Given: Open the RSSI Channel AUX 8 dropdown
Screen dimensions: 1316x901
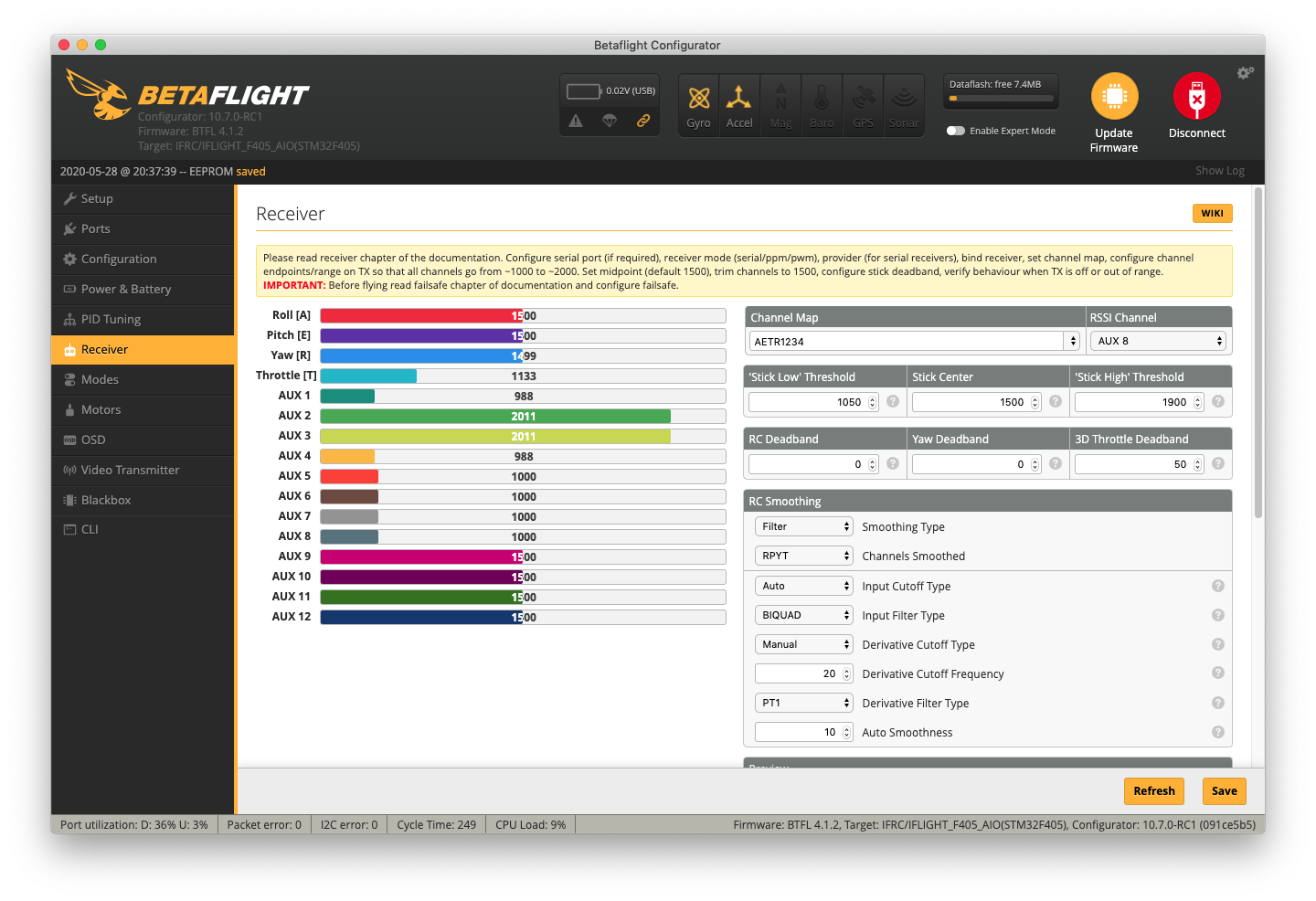Looking at the screenshot, I should click(1158, 341).
